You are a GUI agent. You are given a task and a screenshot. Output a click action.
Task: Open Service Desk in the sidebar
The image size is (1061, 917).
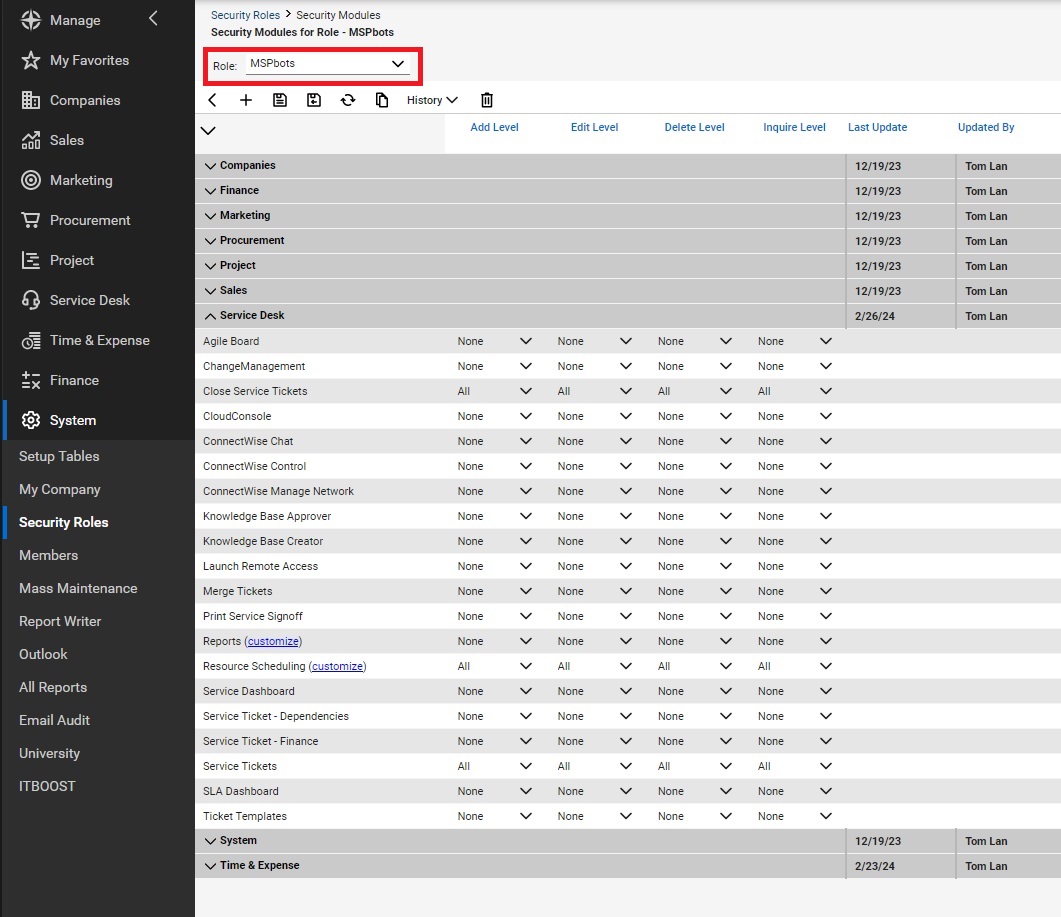89,300
